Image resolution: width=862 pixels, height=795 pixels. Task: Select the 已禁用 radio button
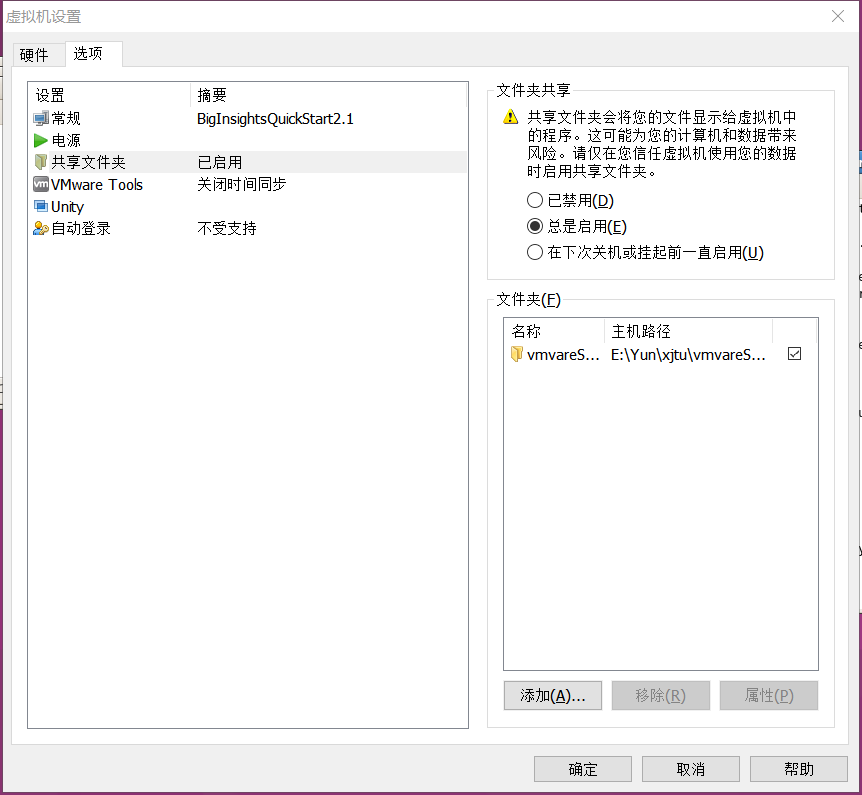[535, 200]
